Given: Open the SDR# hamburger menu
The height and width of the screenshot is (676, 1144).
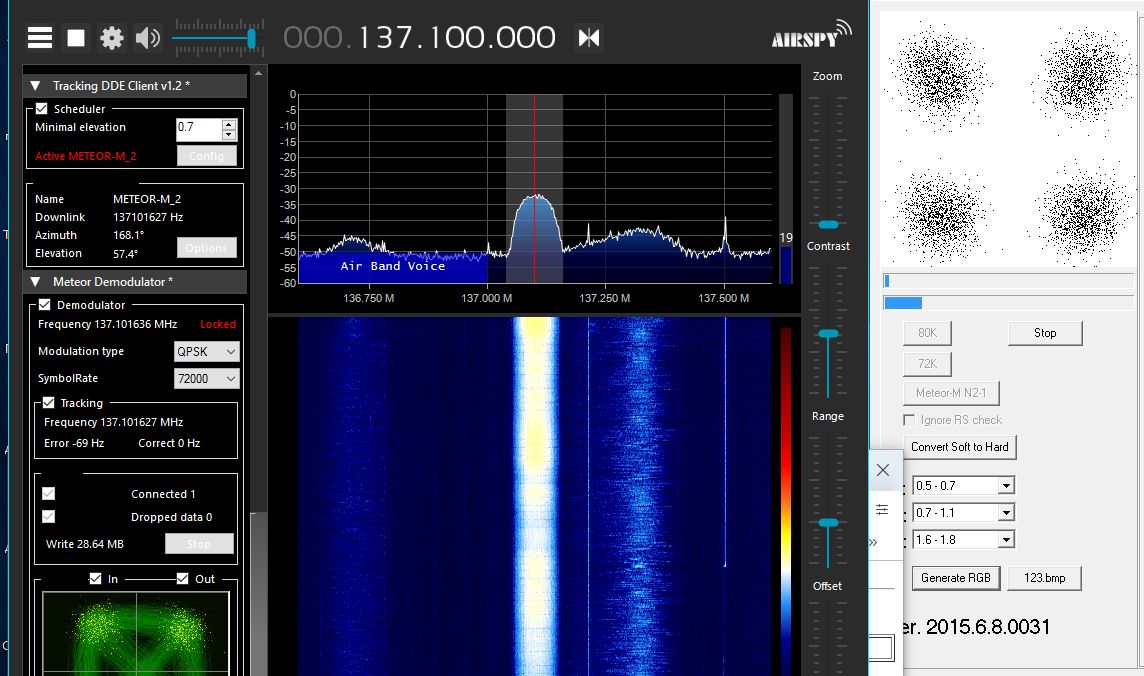Looking at the screenshot, I should [40, 37].
